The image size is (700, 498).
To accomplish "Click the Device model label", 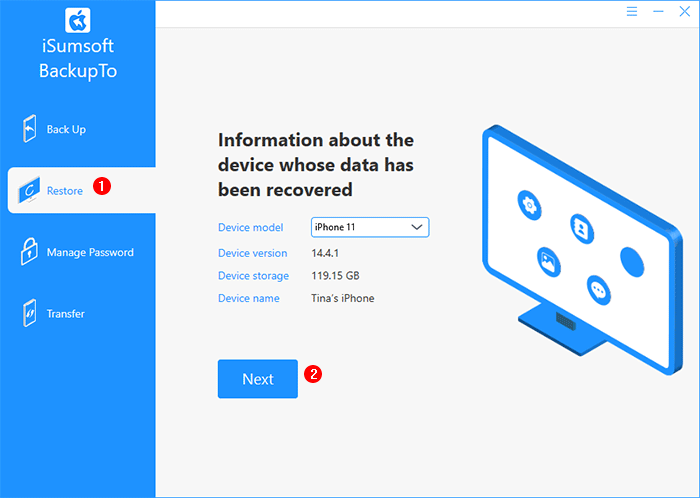I will point(250,228).
